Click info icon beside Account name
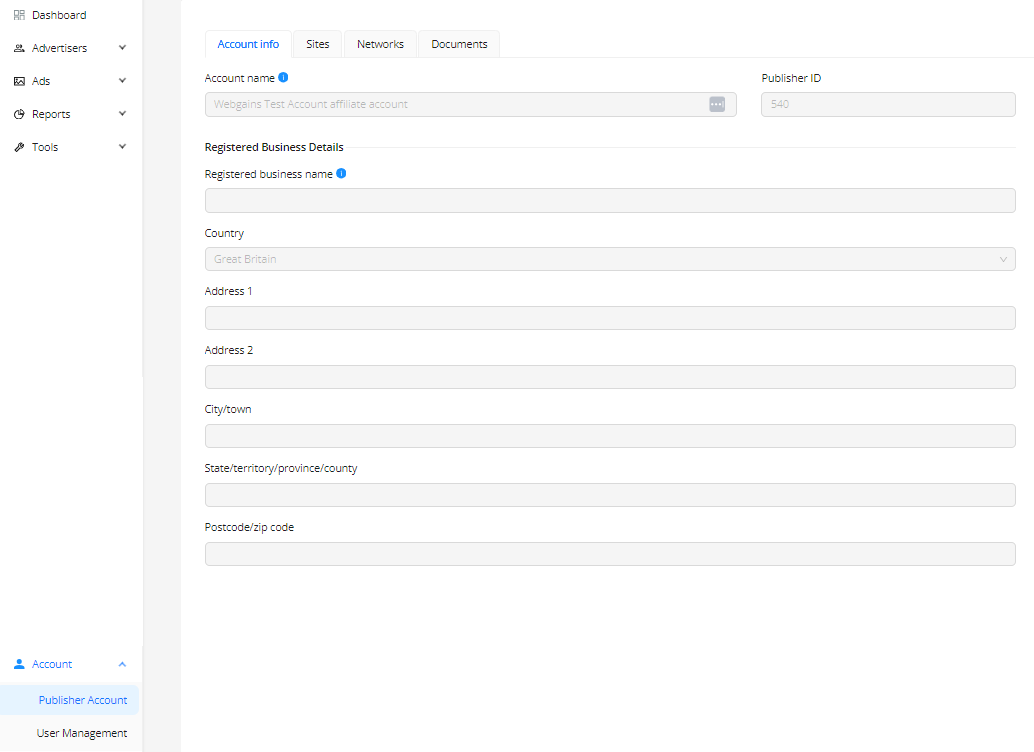The height and width of the screenshot is (752, 1034). (284, 78)
